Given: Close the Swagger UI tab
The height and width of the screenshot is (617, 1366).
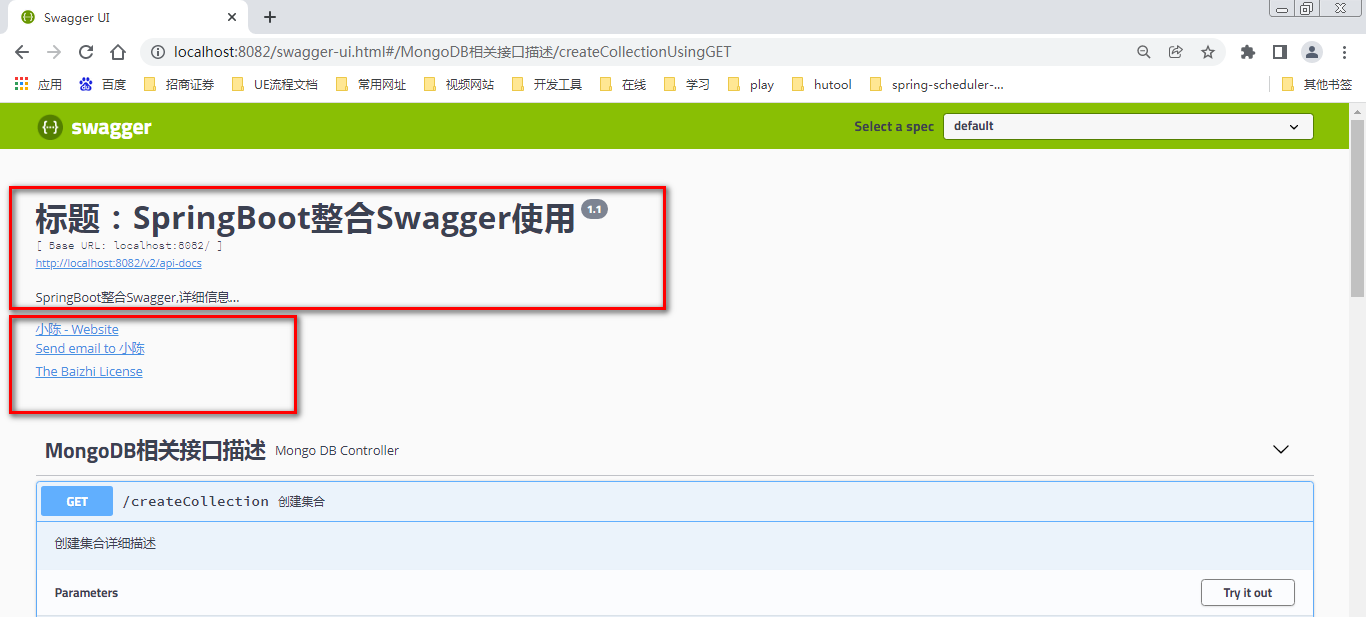Looking at the screenshot, I should click(x=232, y=17).
